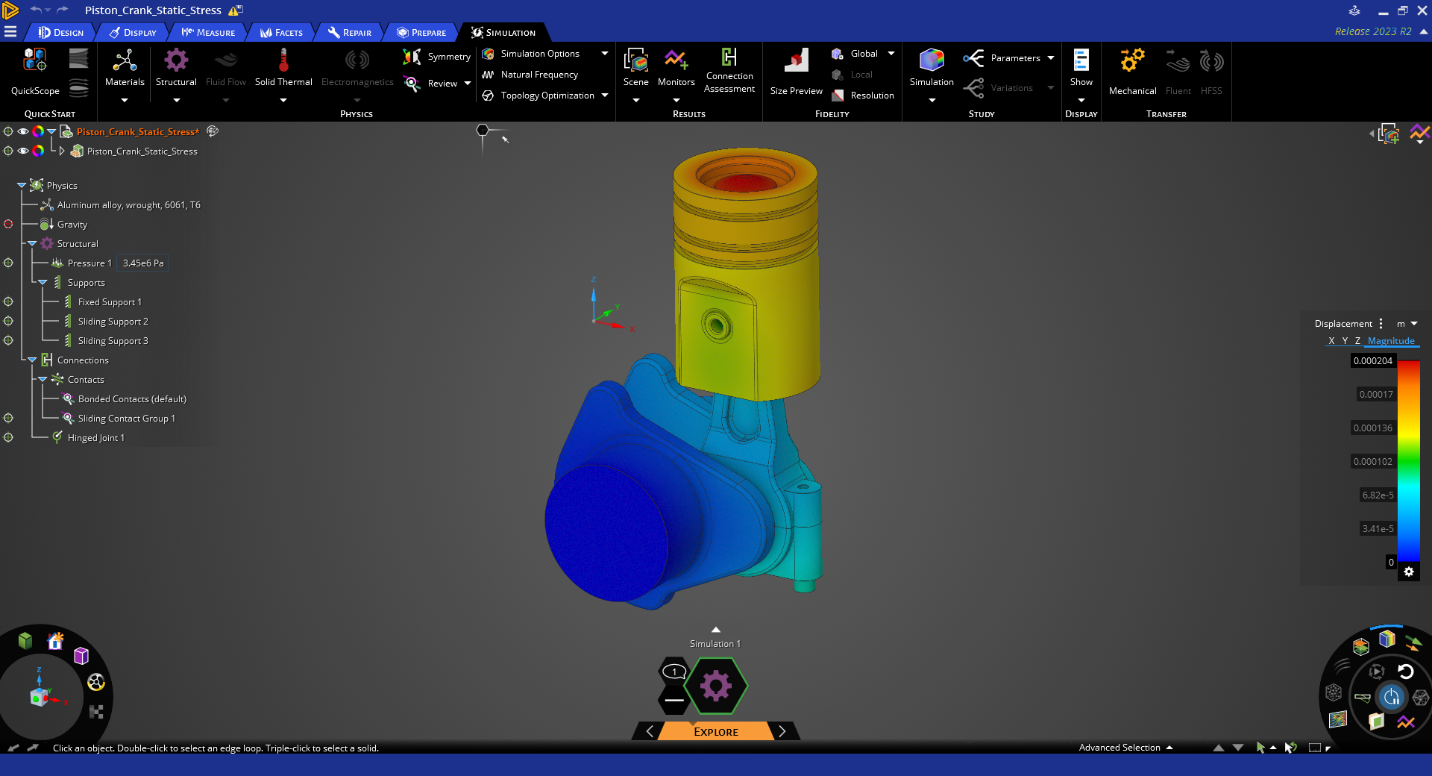
Task: Open the legend settings gear
Action: tap(1409, 571)
